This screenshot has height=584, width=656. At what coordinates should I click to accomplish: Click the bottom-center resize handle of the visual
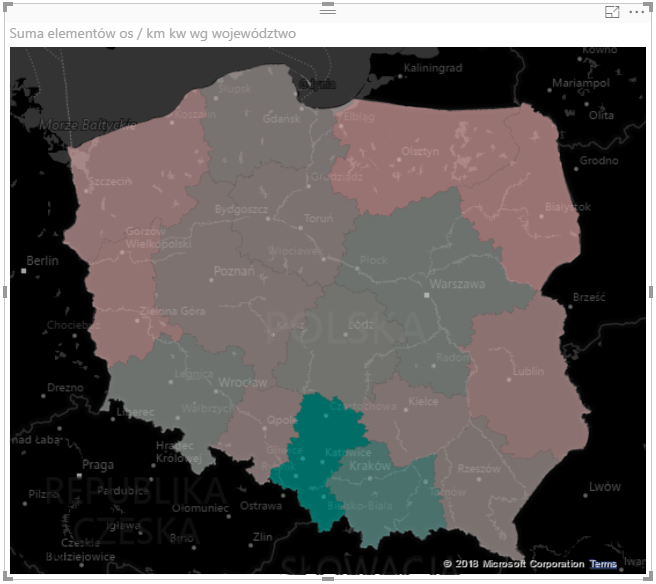click(327, 579)
